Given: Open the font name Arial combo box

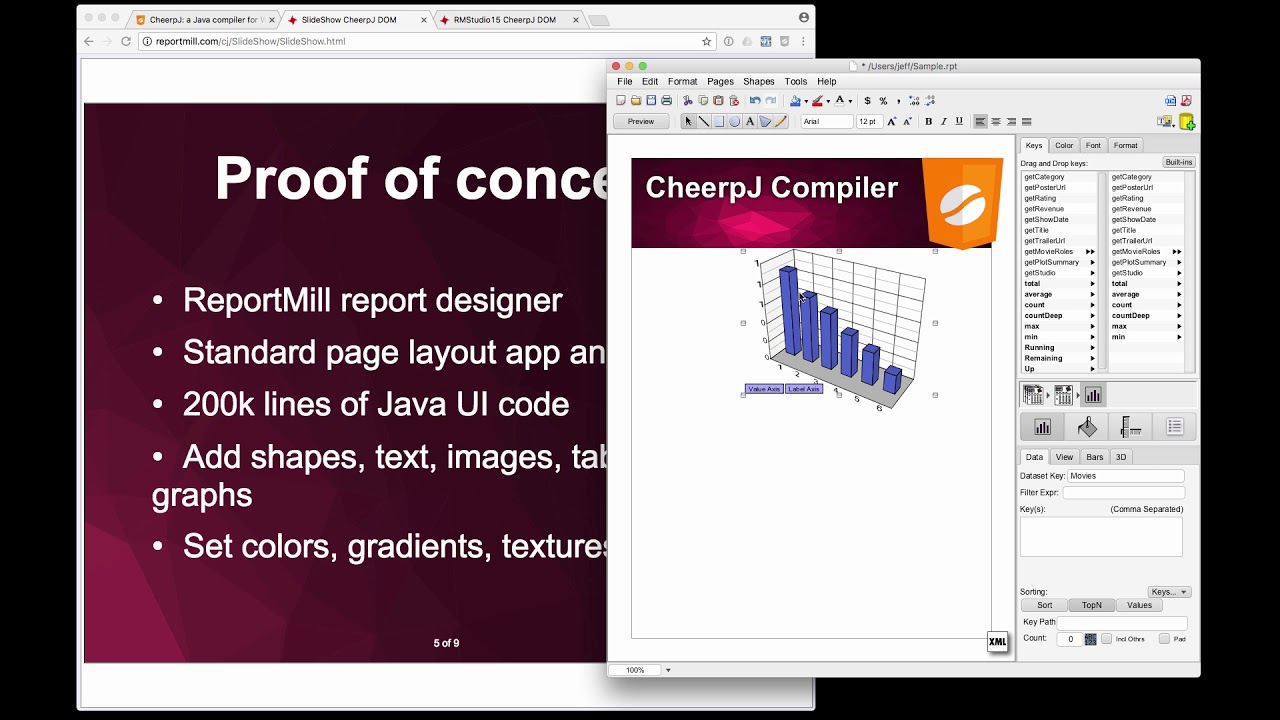Looking at the screenshot, I should [x=827, y=121].
